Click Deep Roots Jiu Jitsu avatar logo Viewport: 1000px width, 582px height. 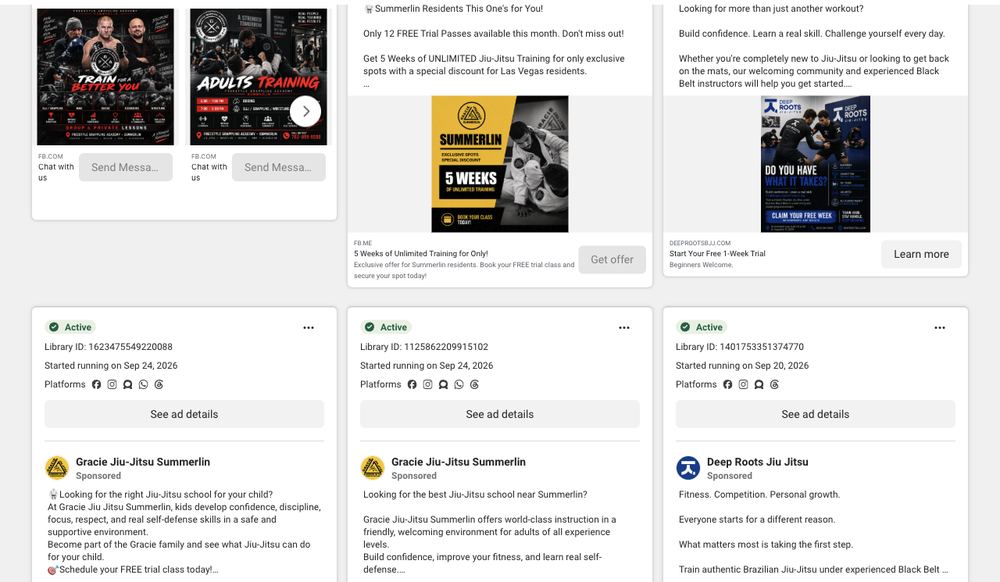[x=688, y=468]
